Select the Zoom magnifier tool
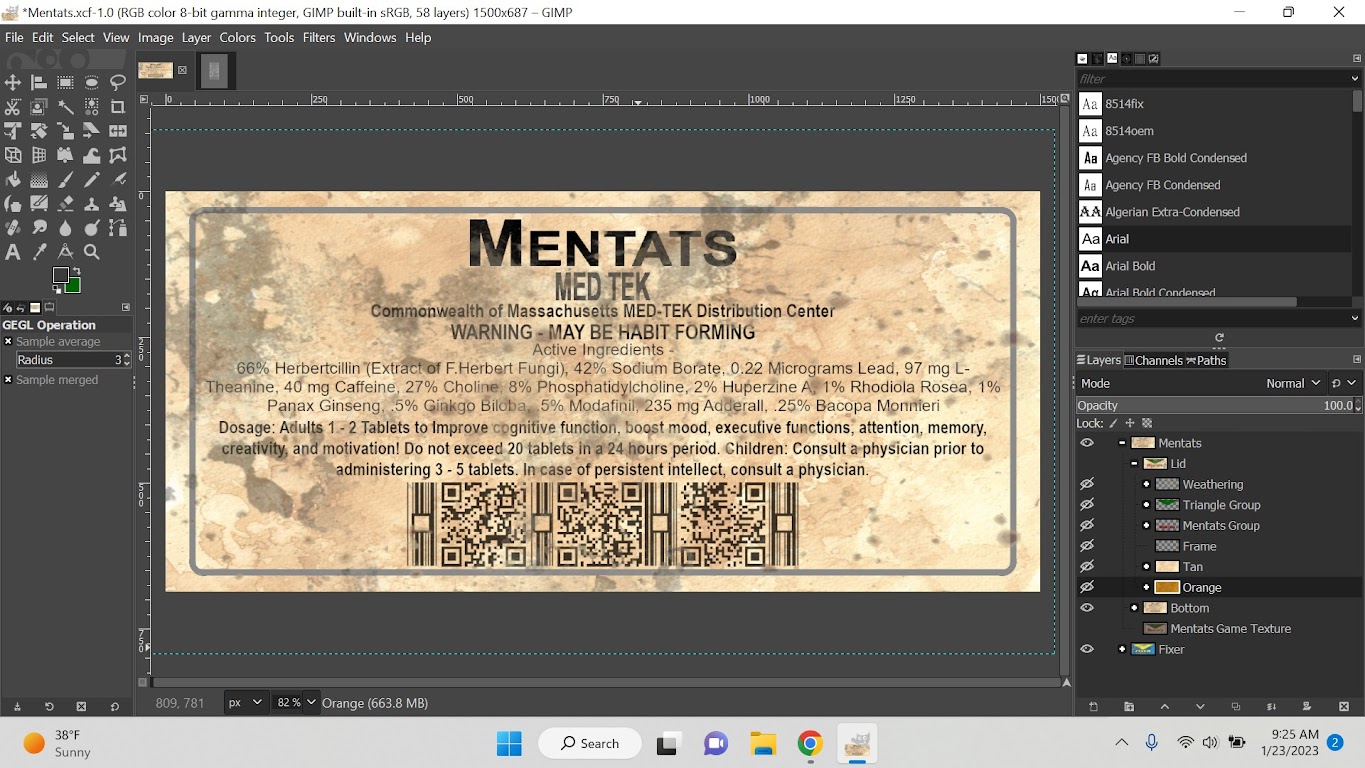Viewport: 1365px width, 768px height. (x=92, y=252)
